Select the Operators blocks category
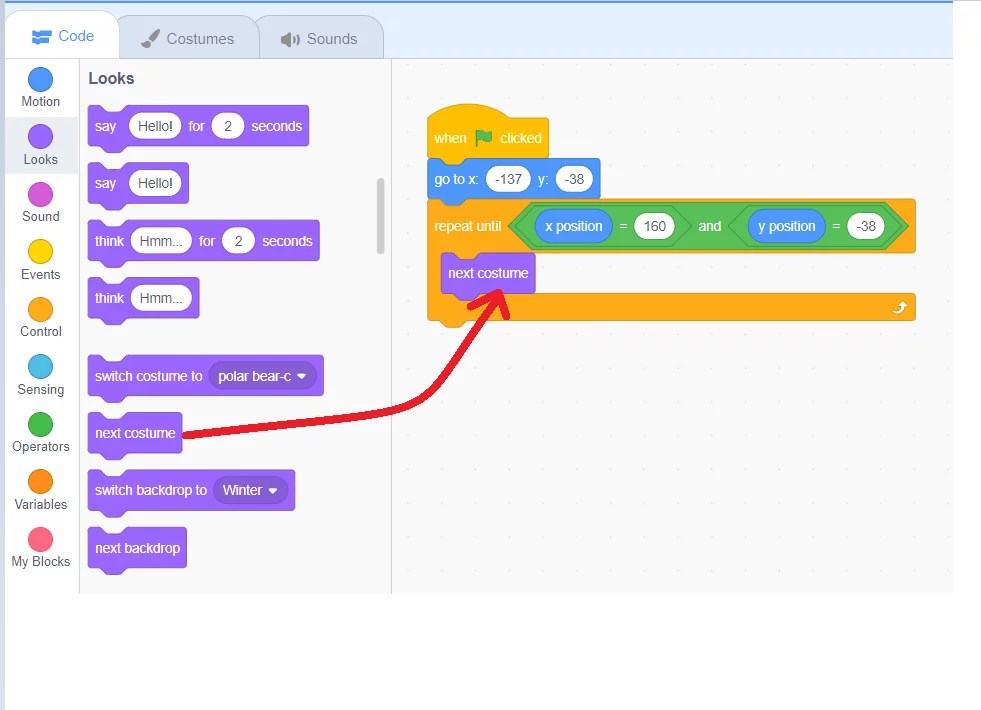 (40, 431)
